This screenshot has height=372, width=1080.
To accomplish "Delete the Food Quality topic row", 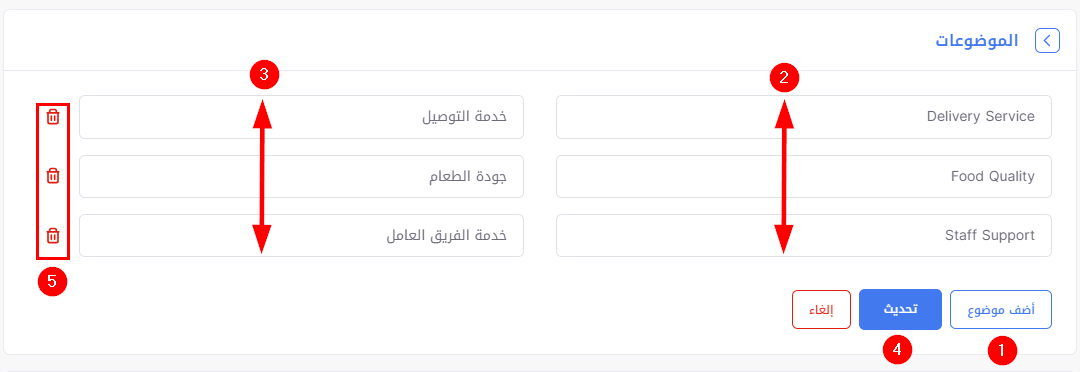I will click(x=52, y=176).
